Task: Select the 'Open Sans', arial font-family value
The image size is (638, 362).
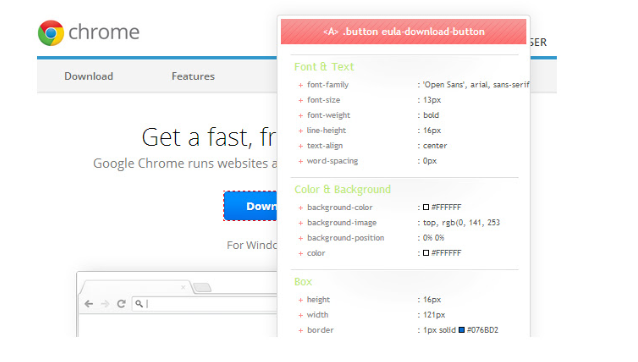Action: 476,85
